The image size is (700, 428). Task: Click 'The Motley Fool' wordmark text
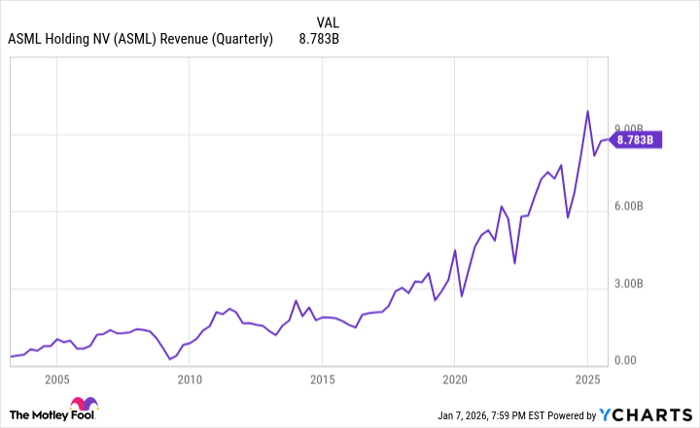point(52,416)
